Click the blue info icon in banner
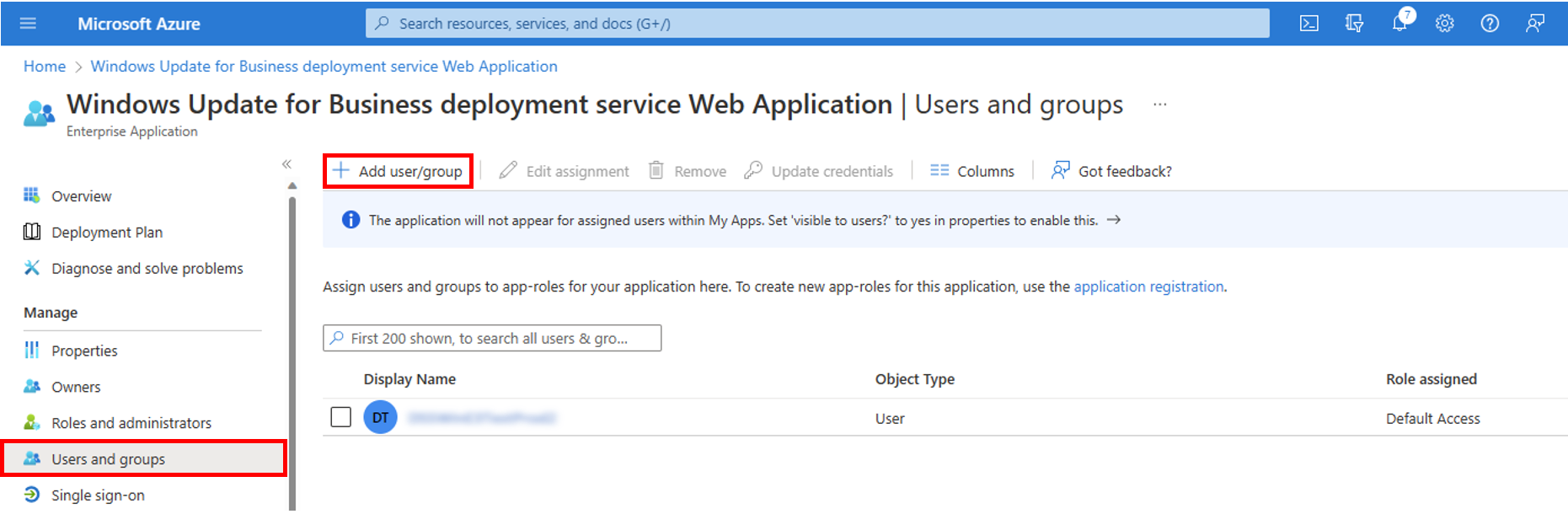This screenshot has height=514, width=1568. click(351, 220)
